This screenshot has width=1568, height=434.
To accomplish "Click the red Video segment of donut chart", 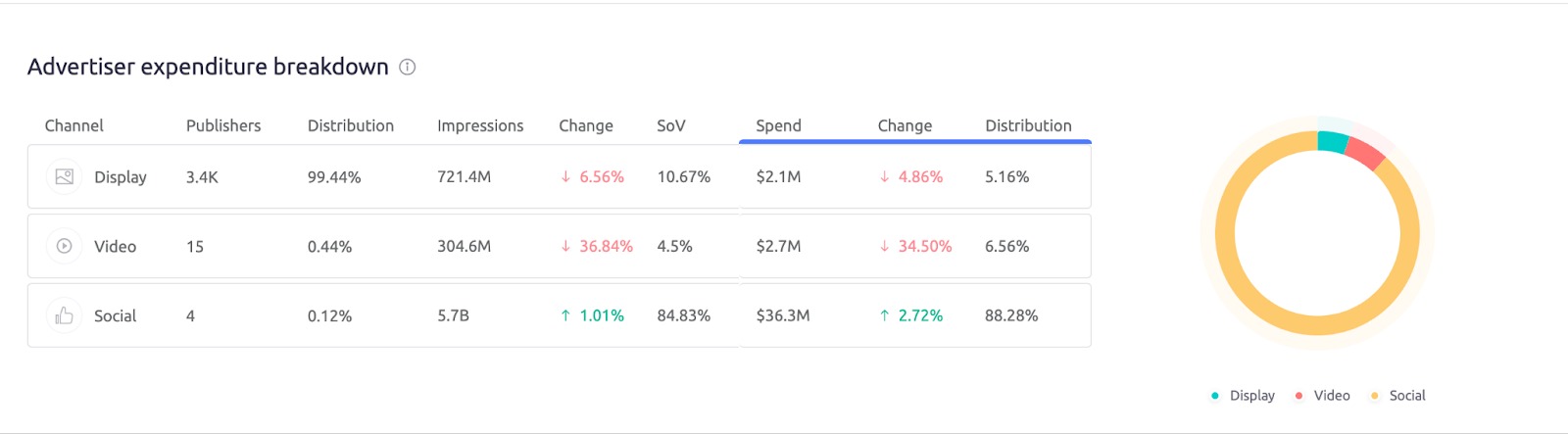I will tap(1364, 152).
